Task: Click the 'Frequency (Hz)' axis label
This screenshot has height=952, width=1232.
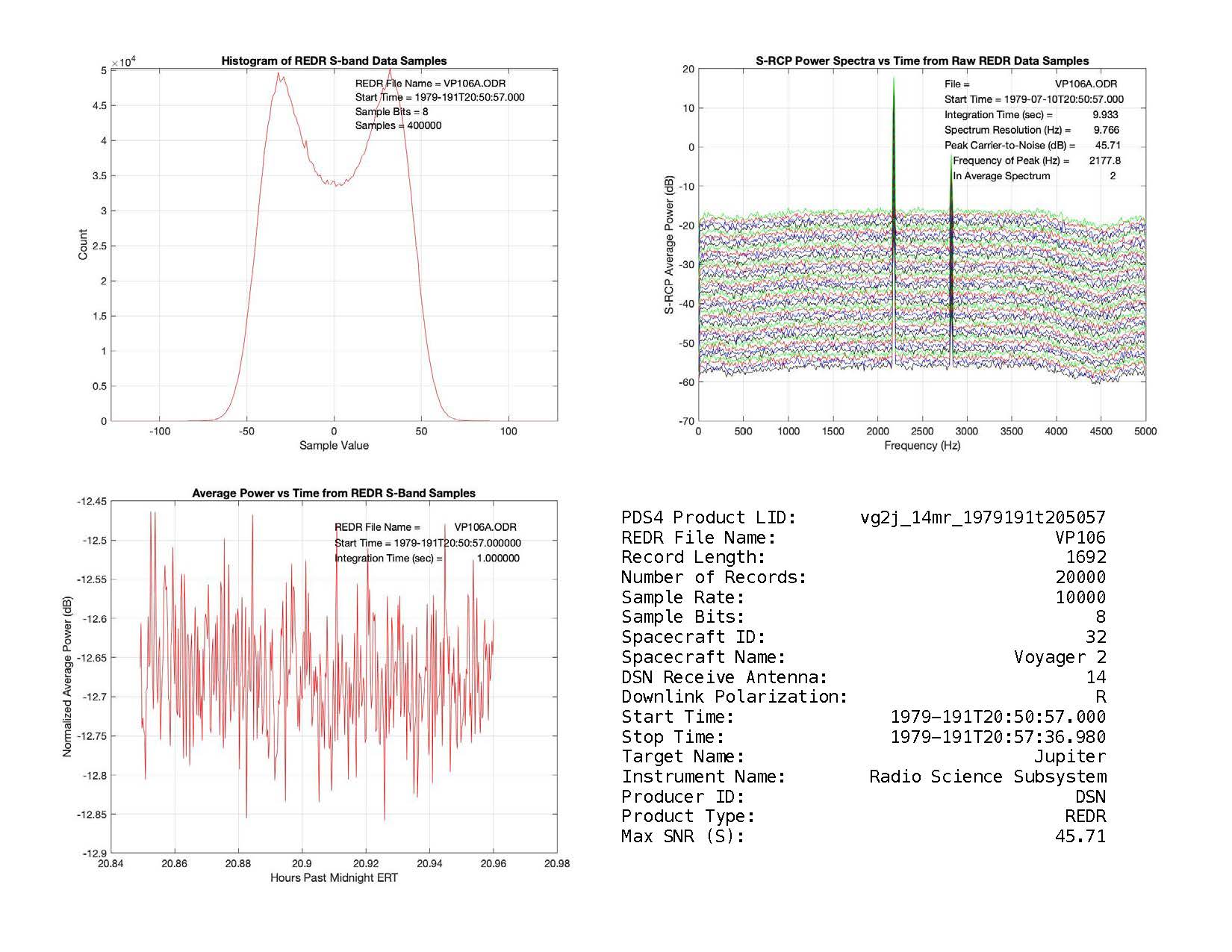Action: pos(922,446)
